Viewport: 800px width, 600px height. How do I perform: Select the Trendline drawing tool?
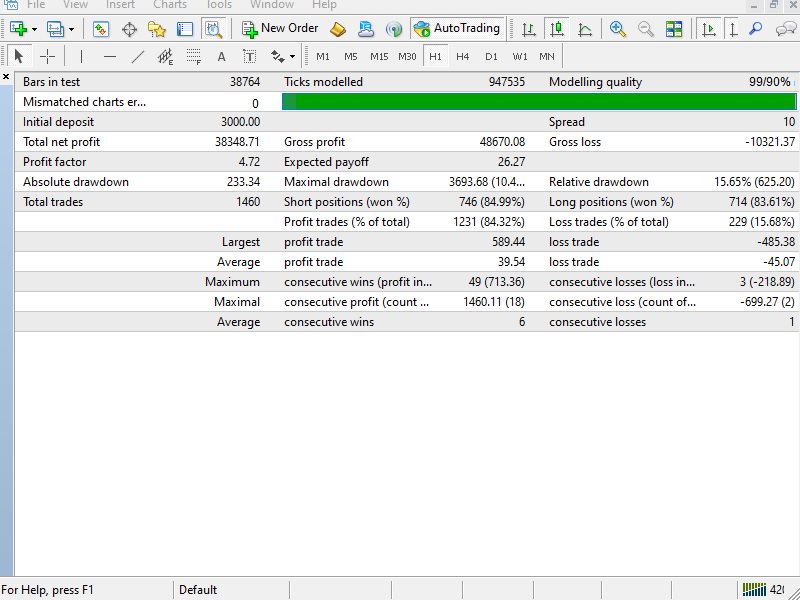[x=138, y=56]
